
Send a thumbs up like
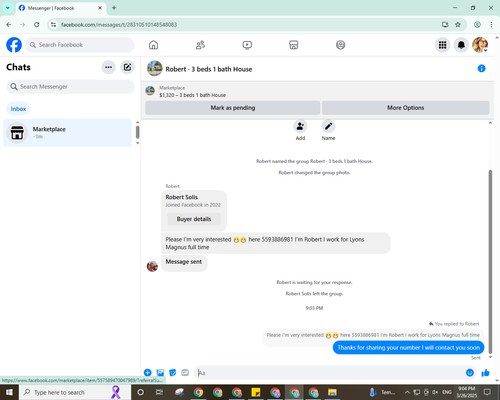tap(486, 373)
